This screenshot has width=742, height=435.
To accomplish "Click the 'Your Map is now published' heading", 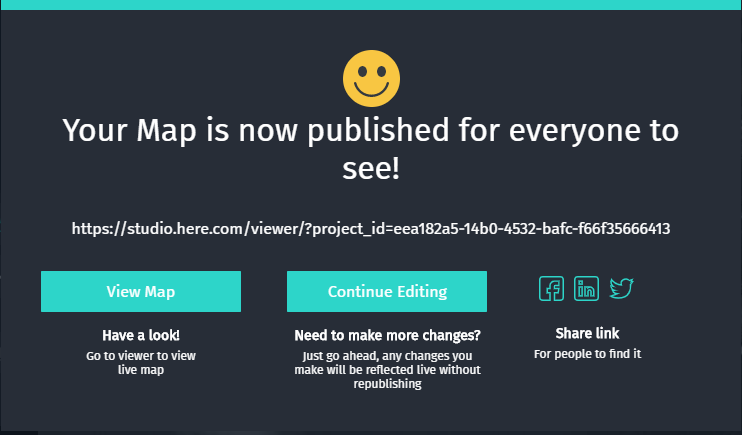I will (x=371, y=149).
